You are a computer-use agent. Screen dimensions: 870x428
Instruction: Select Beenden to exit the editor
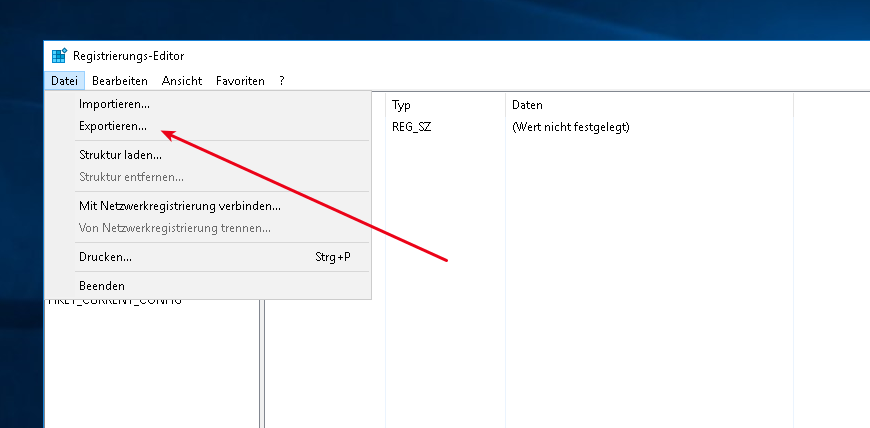208,286
